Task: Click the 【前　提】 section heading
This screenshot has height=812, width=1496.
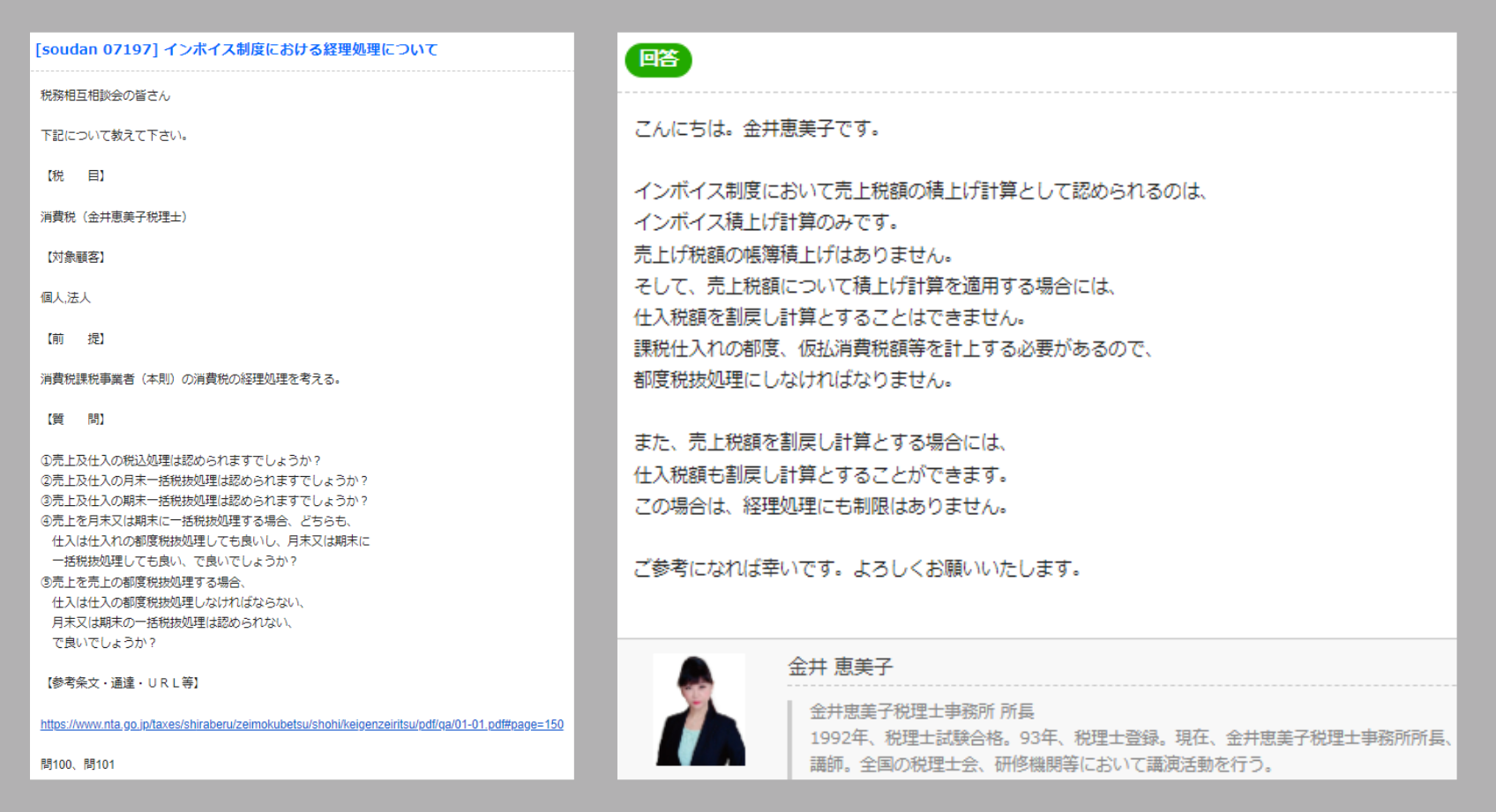Action: (76, 339)
